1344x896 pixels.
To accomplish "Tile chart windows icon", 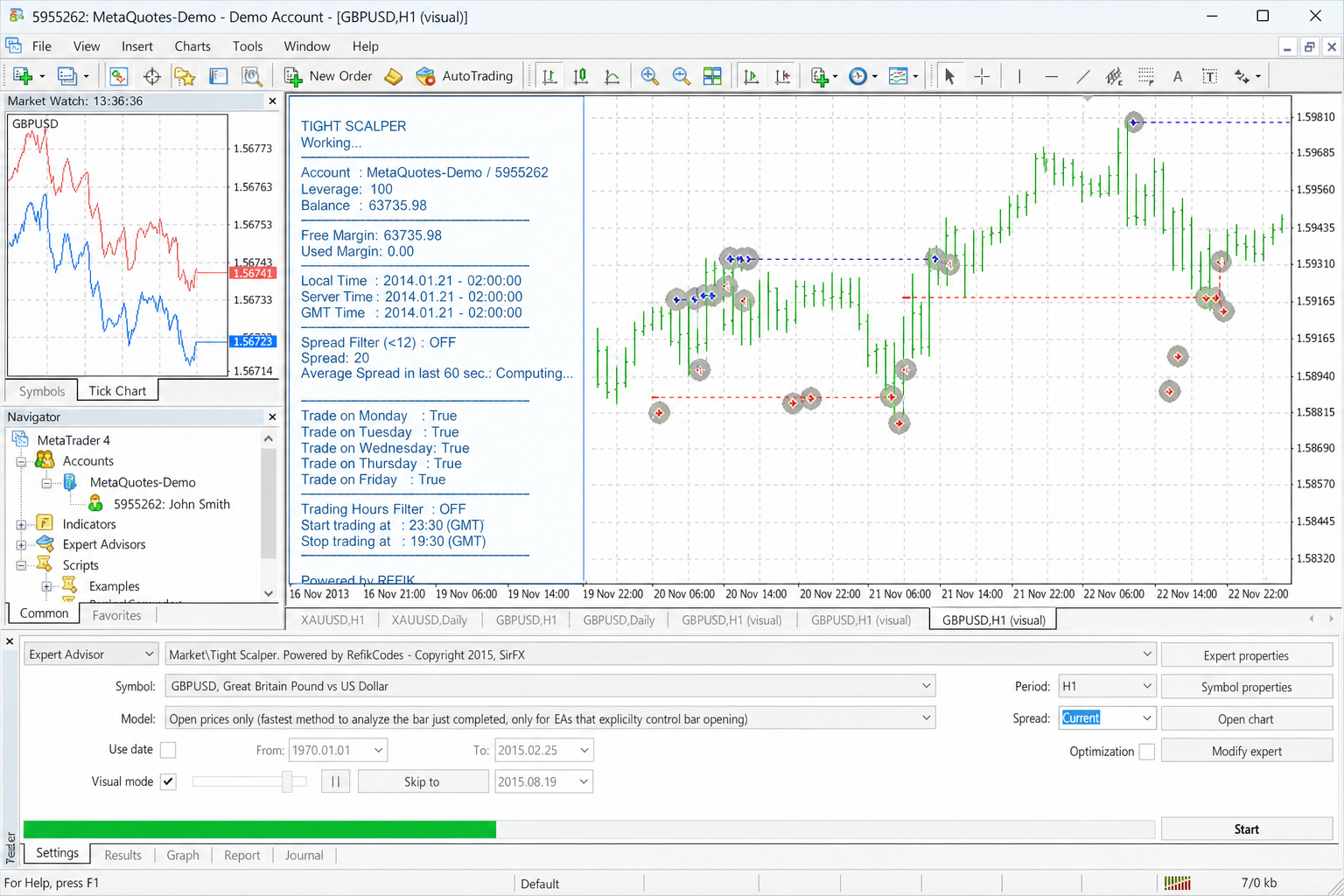I will [x=712, y=76].
